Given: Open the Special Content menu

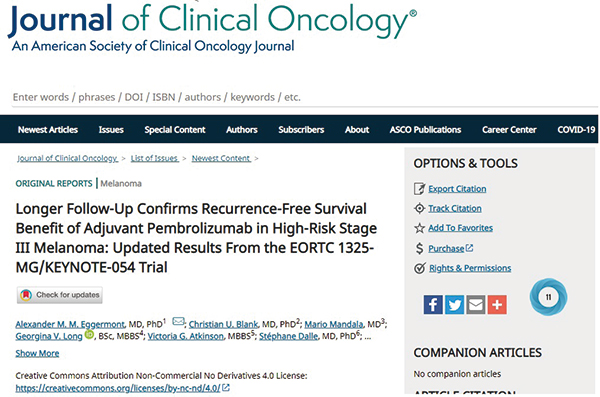Looking at the screenshot, I should coord(175,130).
